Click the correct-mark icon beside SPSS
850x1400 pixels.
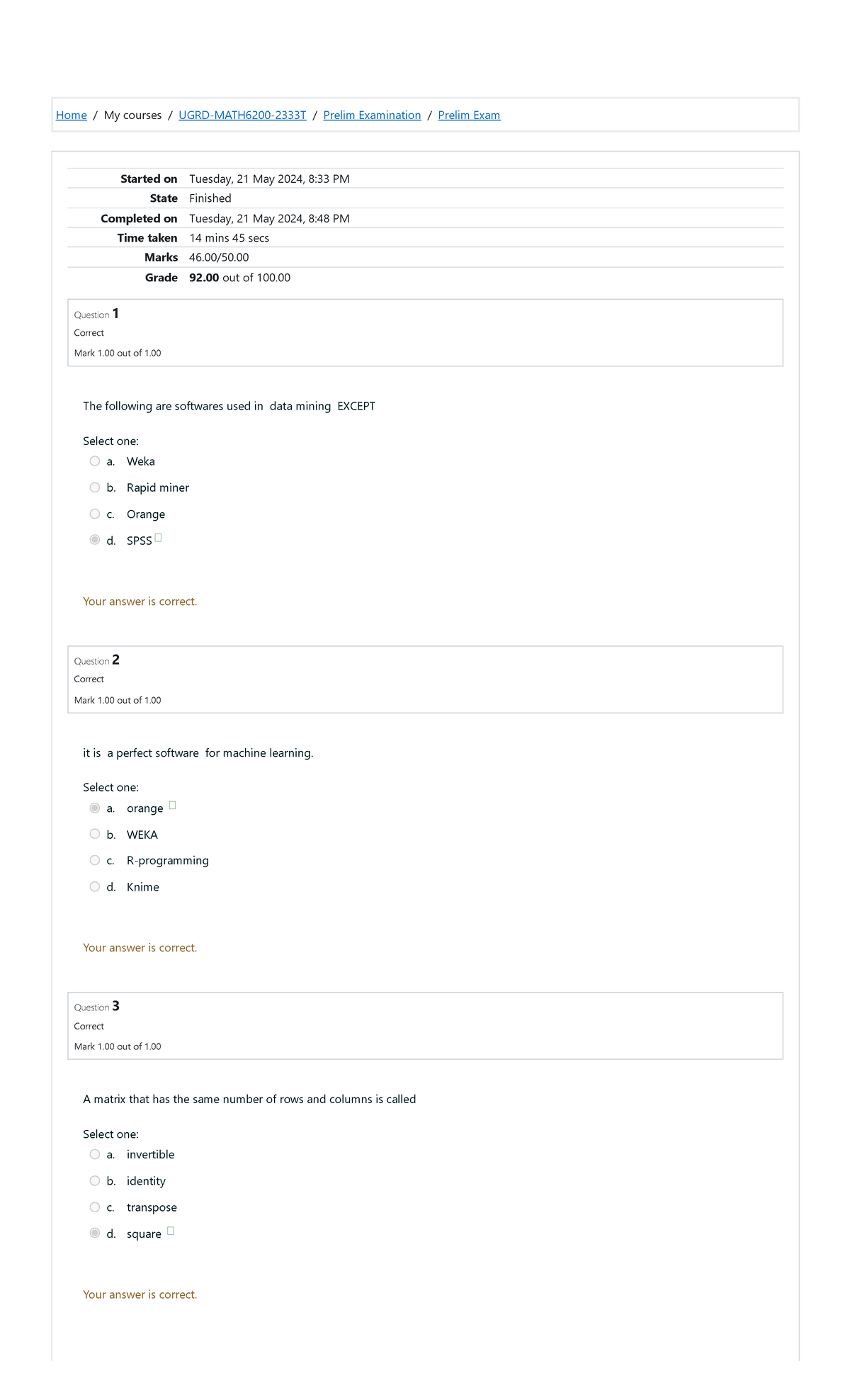pyautogui.click(x=159, y=538)
